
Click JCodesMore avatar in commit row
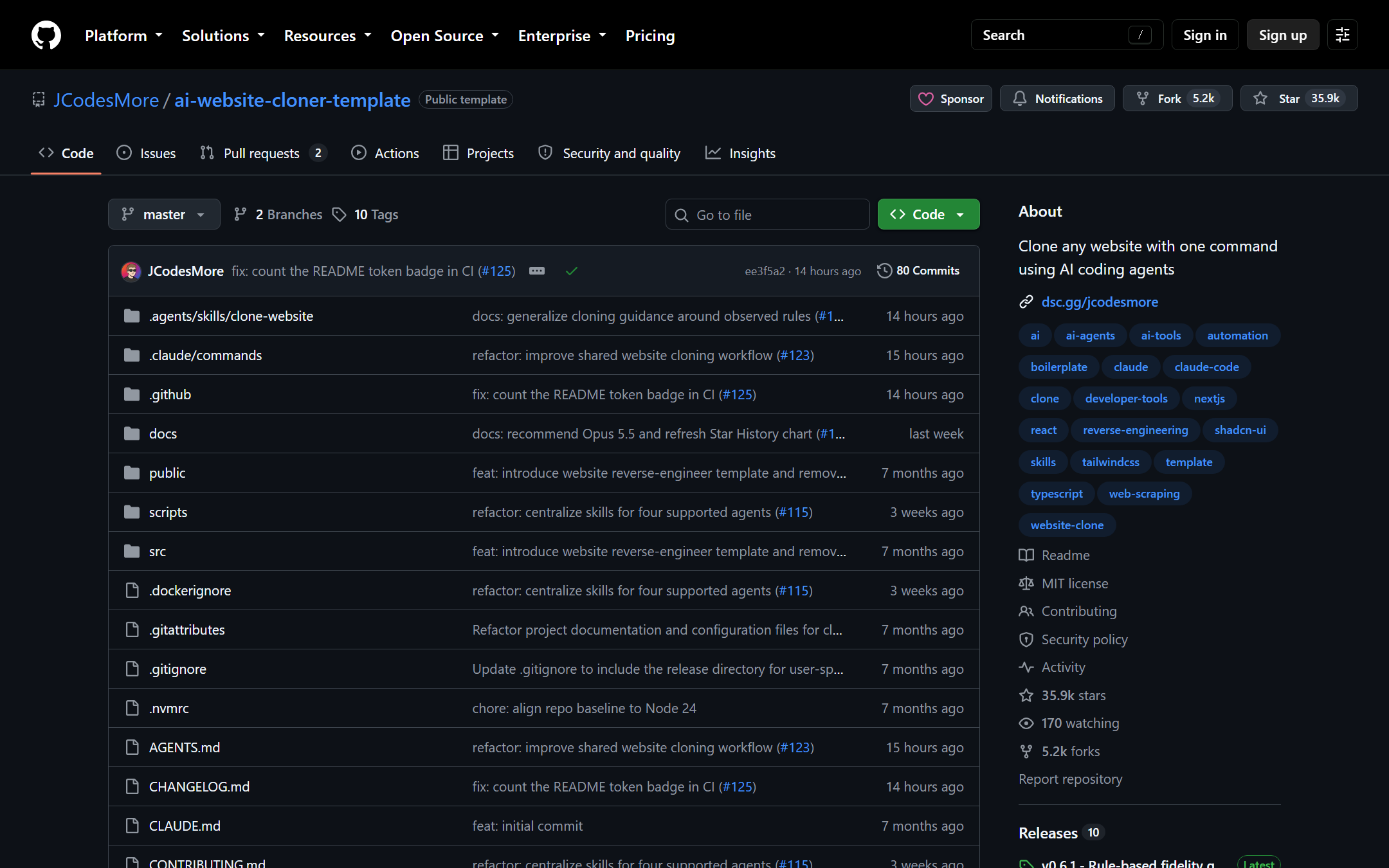131,271
